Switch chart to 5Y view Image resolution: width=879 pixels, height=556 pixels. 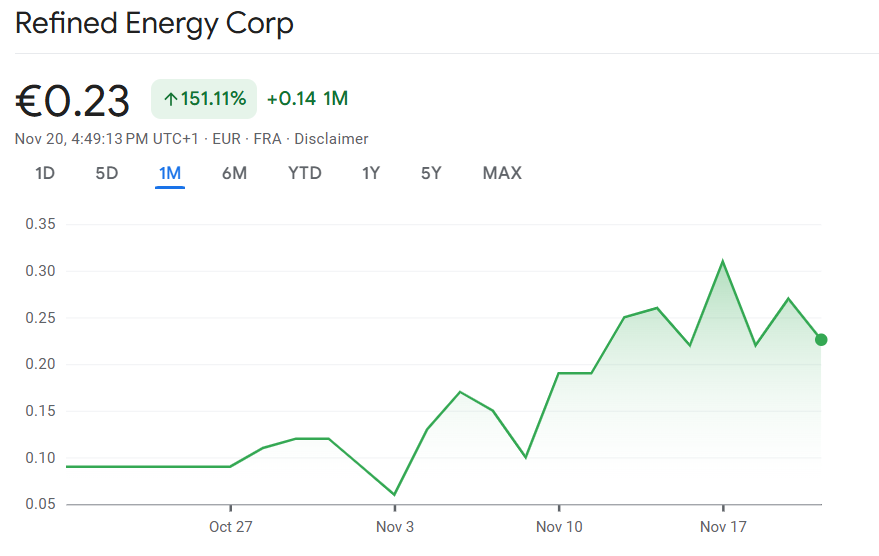(x=431, y=173)
